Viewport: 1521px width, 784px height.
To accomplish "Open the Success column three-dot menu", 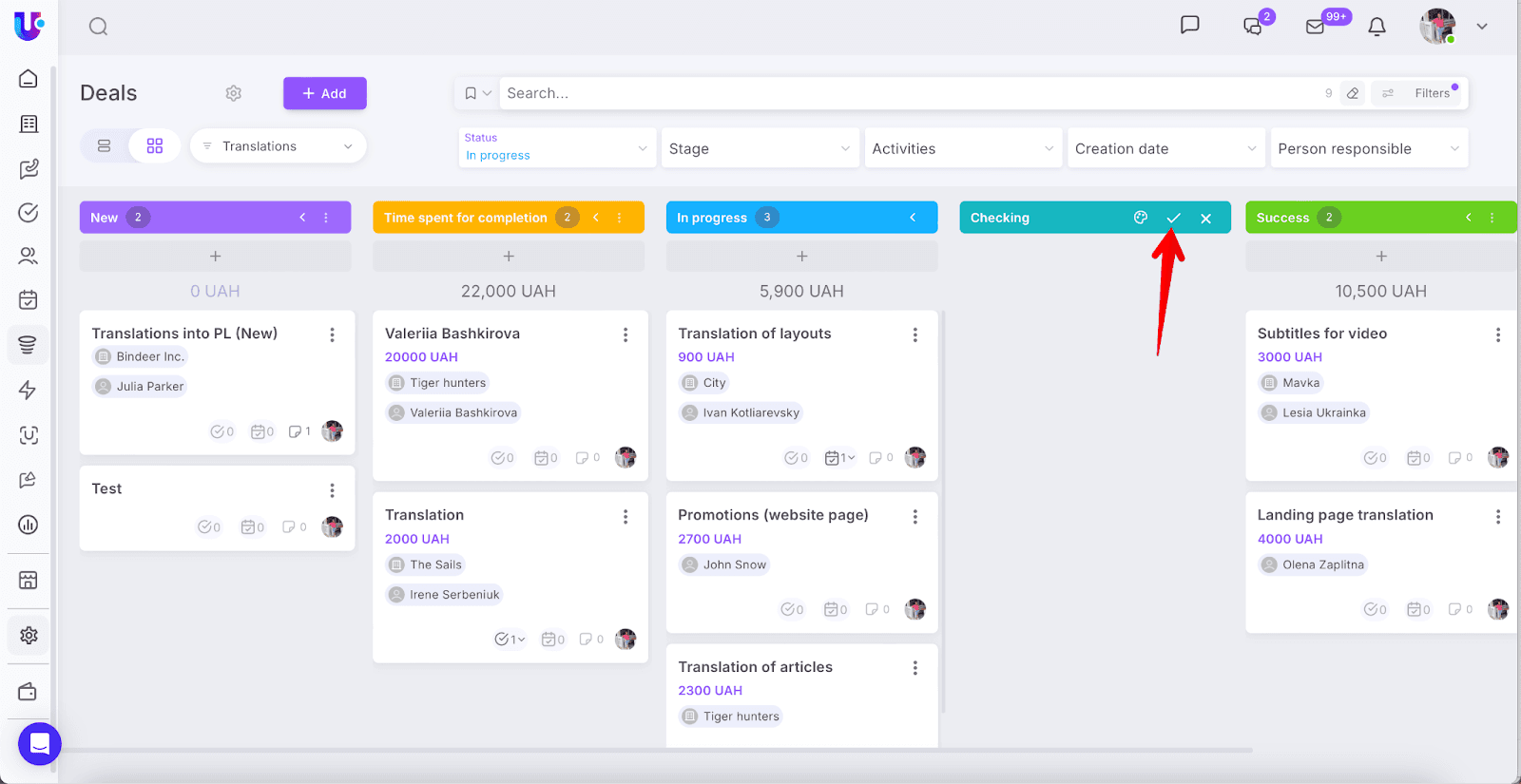I will click(x=1492, y=218).
